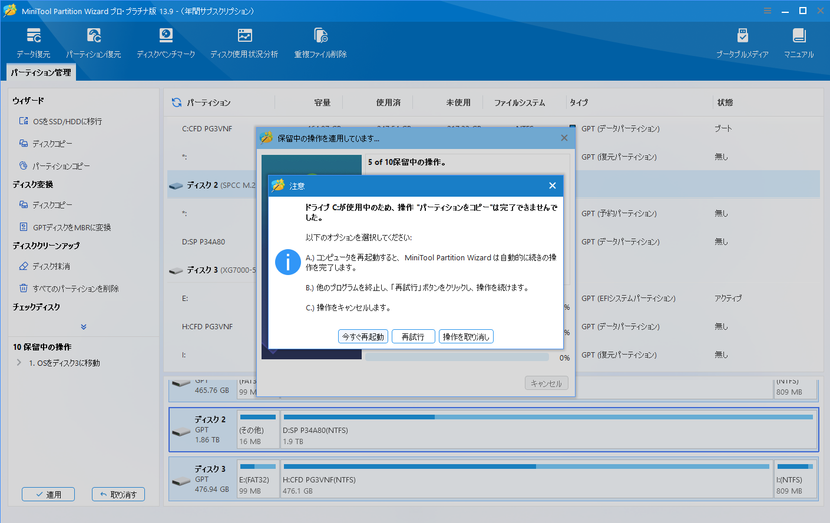Click the 10 保留中の操作 heading
The height and width of the screenshot is (523, 830).
pyautogui.click(x=42, y=347)
